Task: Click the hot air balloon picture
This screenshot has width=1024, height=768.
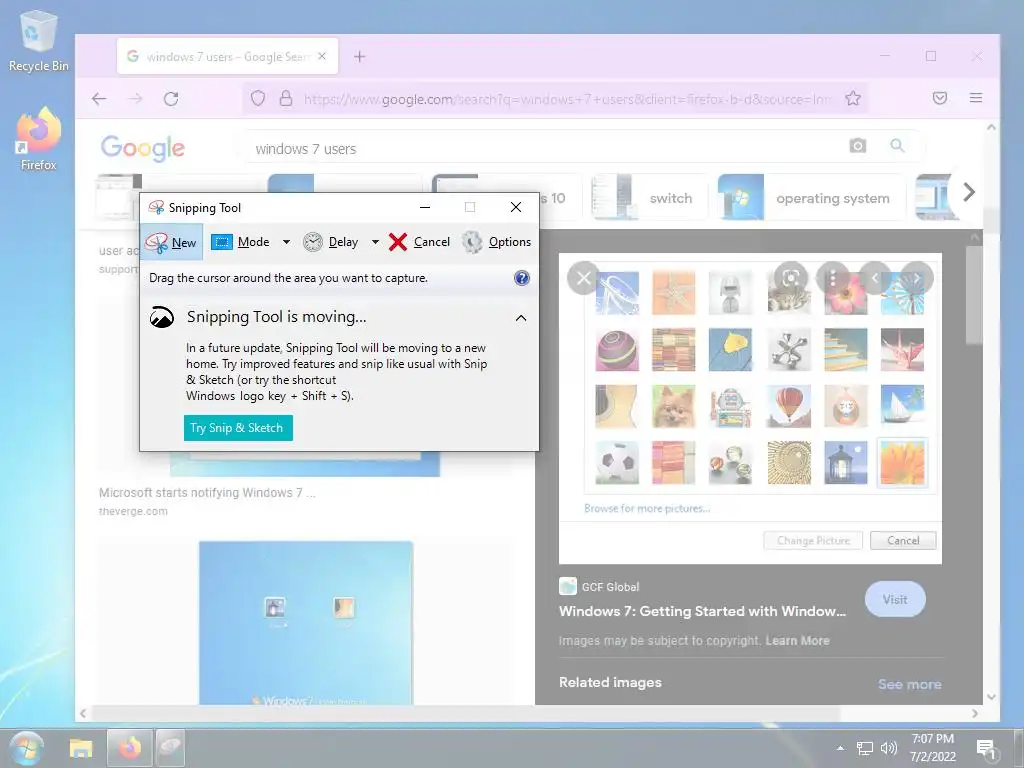Action: point(789,406)
